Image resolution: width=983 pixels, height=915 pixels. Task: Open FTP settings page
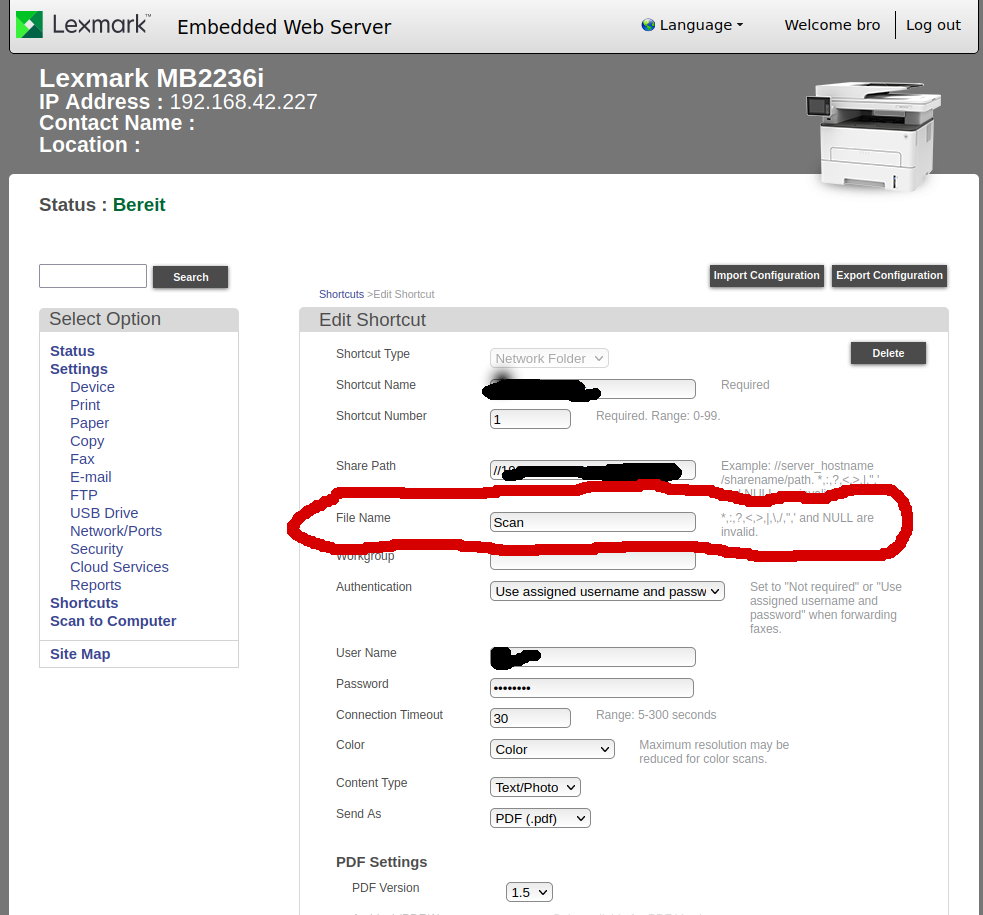[84, 495]
